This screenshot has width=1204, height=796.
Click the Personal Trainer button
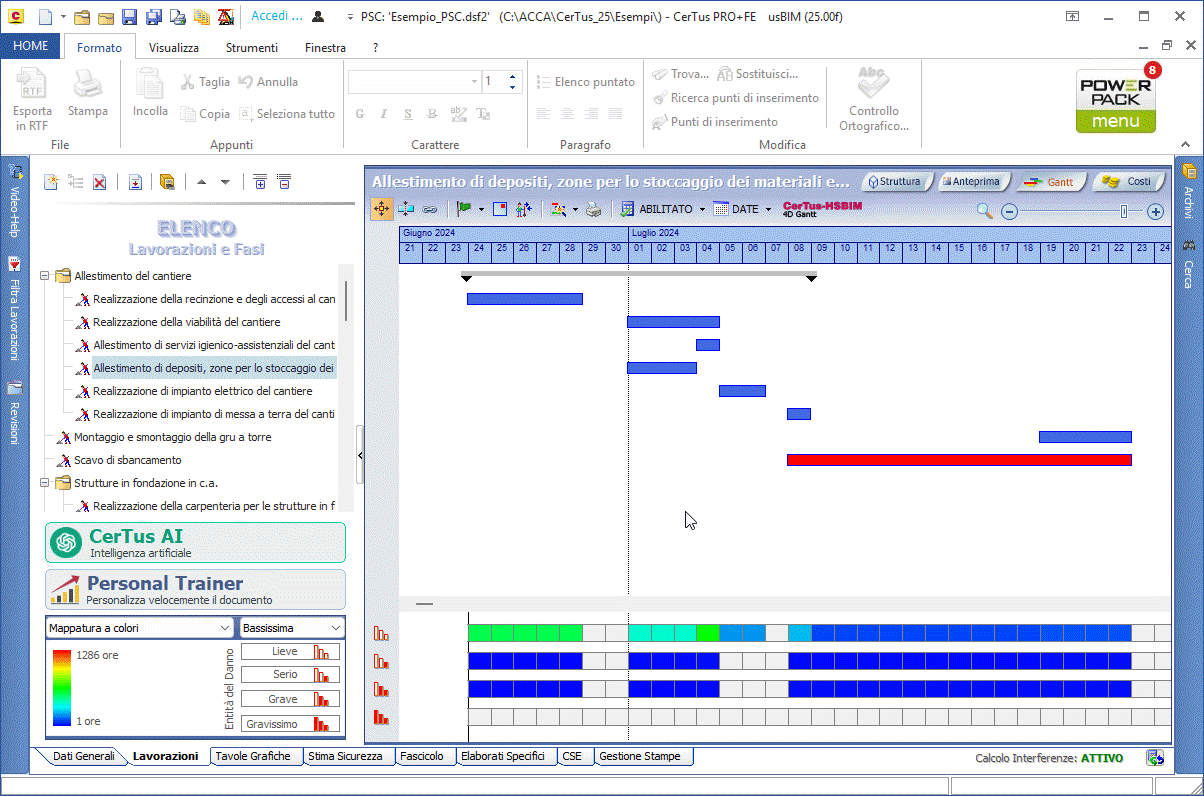[x=196, y=590]
